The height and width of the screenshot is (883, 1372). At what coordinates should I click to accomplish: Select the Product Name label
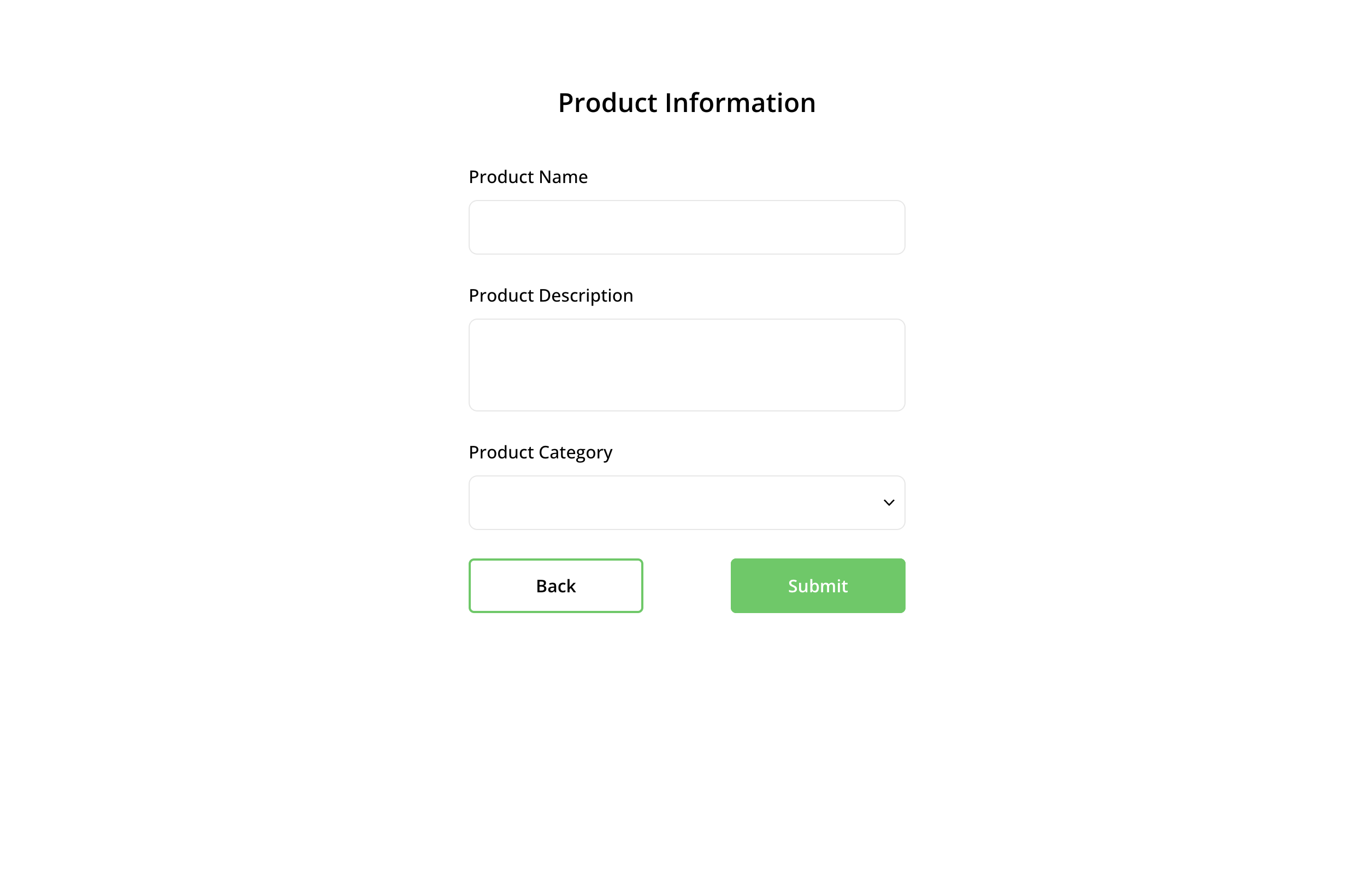(527, 176)
